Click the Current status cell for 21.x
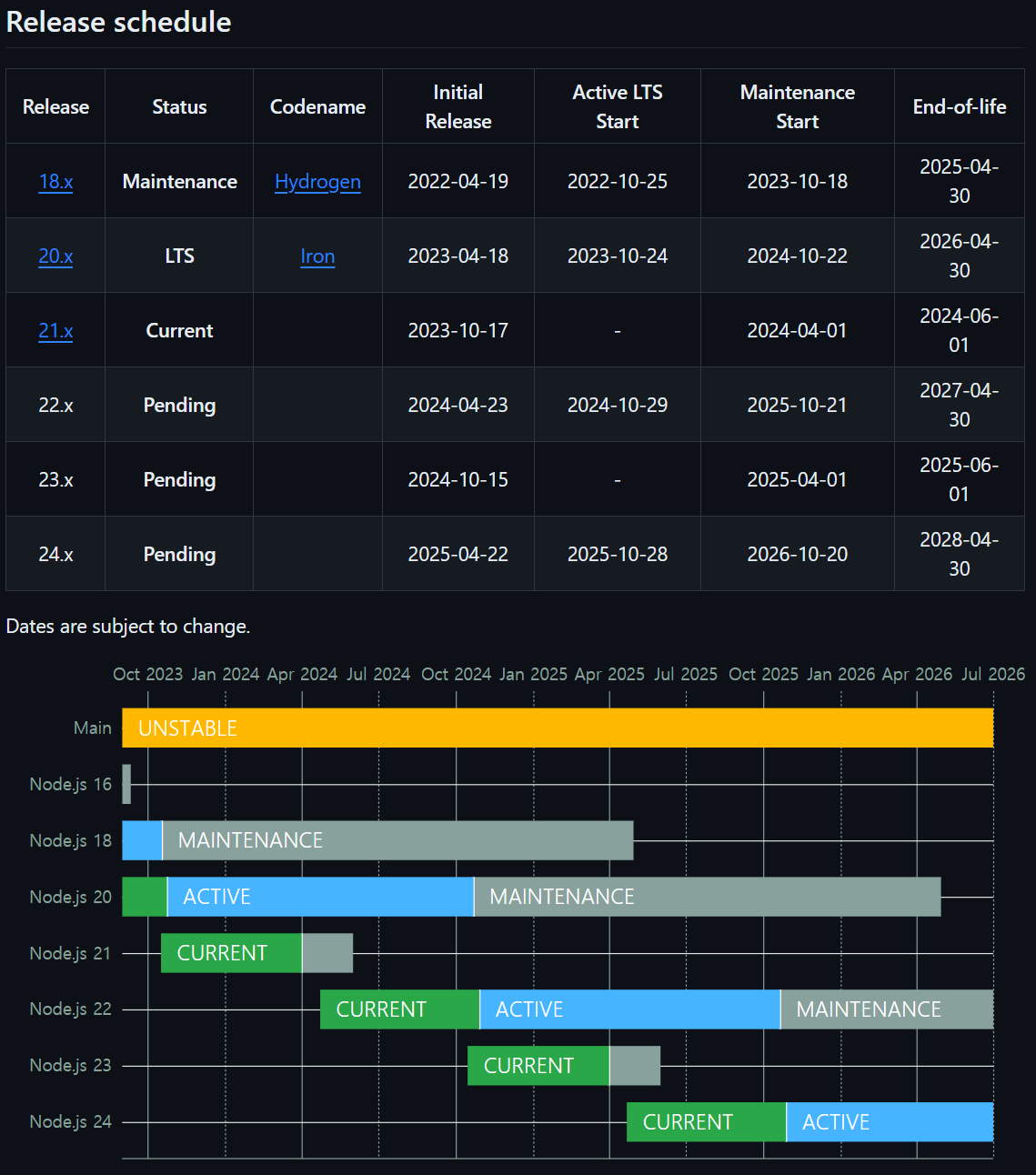The height and width of the screenshot is (1175, 1036). [x=179, y=330]
